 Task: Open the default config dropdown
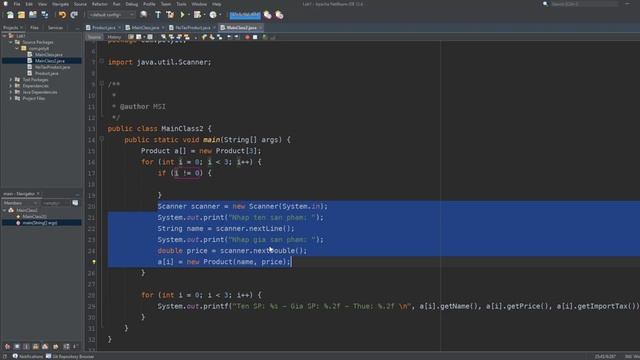112,15
